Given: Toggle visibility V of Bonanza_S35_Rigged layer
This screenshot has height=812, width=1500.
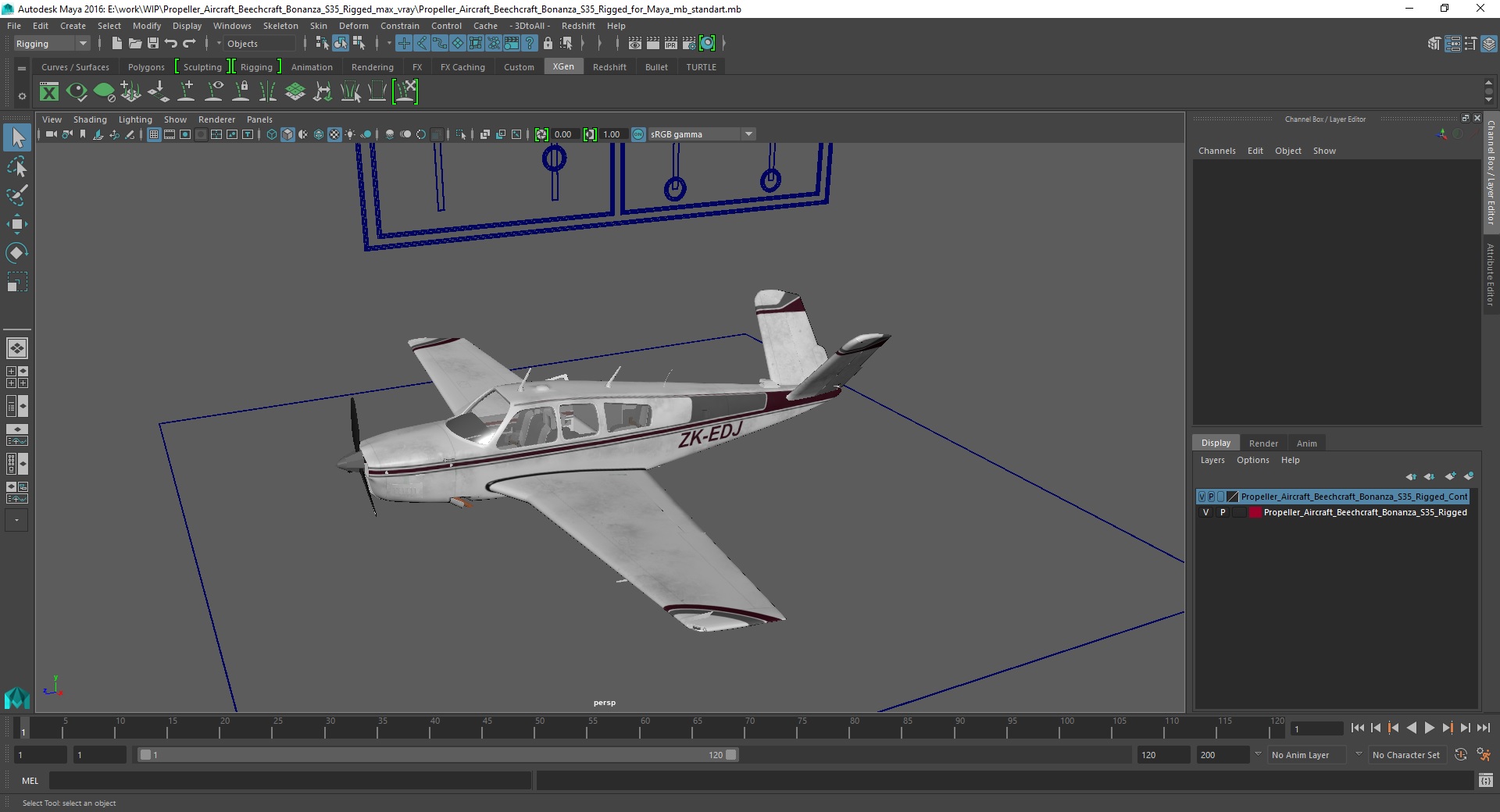Looking at the screenshot, I should [x=1205, y=512].
